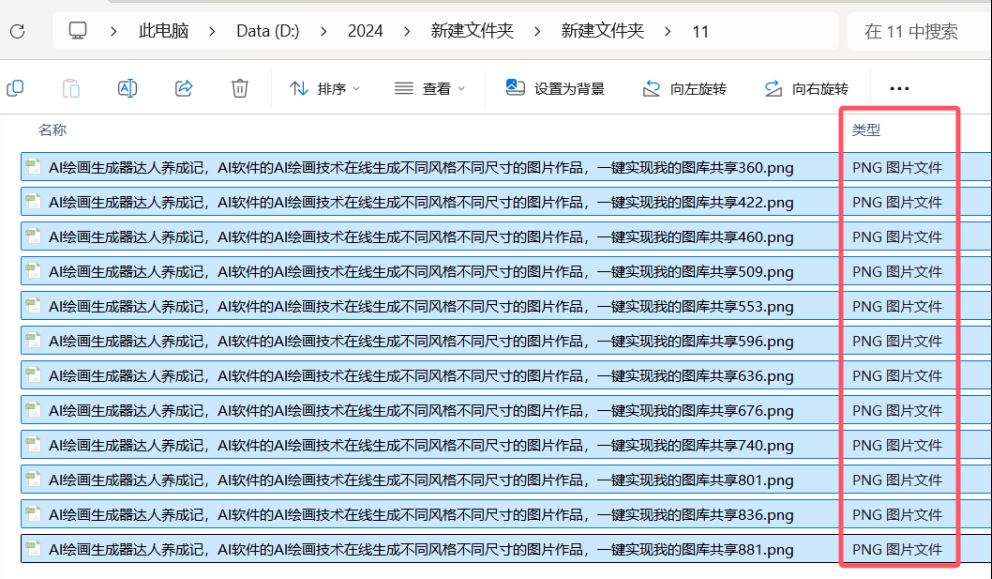Viewport: 992px width, 579px height.
Task: Select the file ending in 460.png
Action: [505, 237]
